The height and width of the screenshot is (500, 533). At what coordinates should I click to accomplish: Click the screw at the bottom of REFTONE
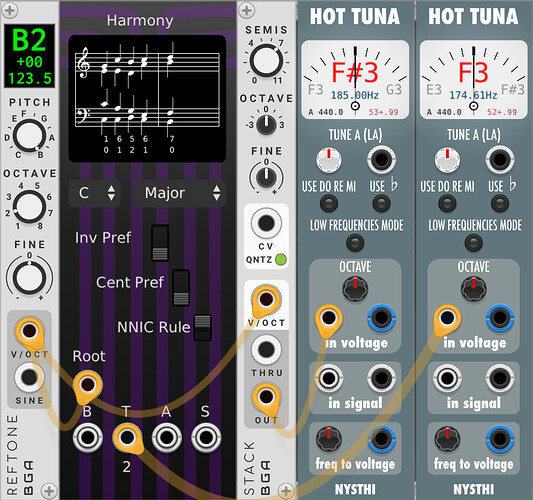(x=49, y=491)
